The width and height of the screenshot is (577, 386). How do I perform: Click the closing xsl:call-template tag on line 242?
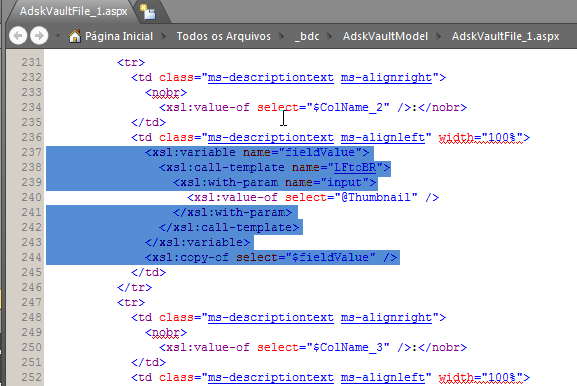(x=229, y=227)
